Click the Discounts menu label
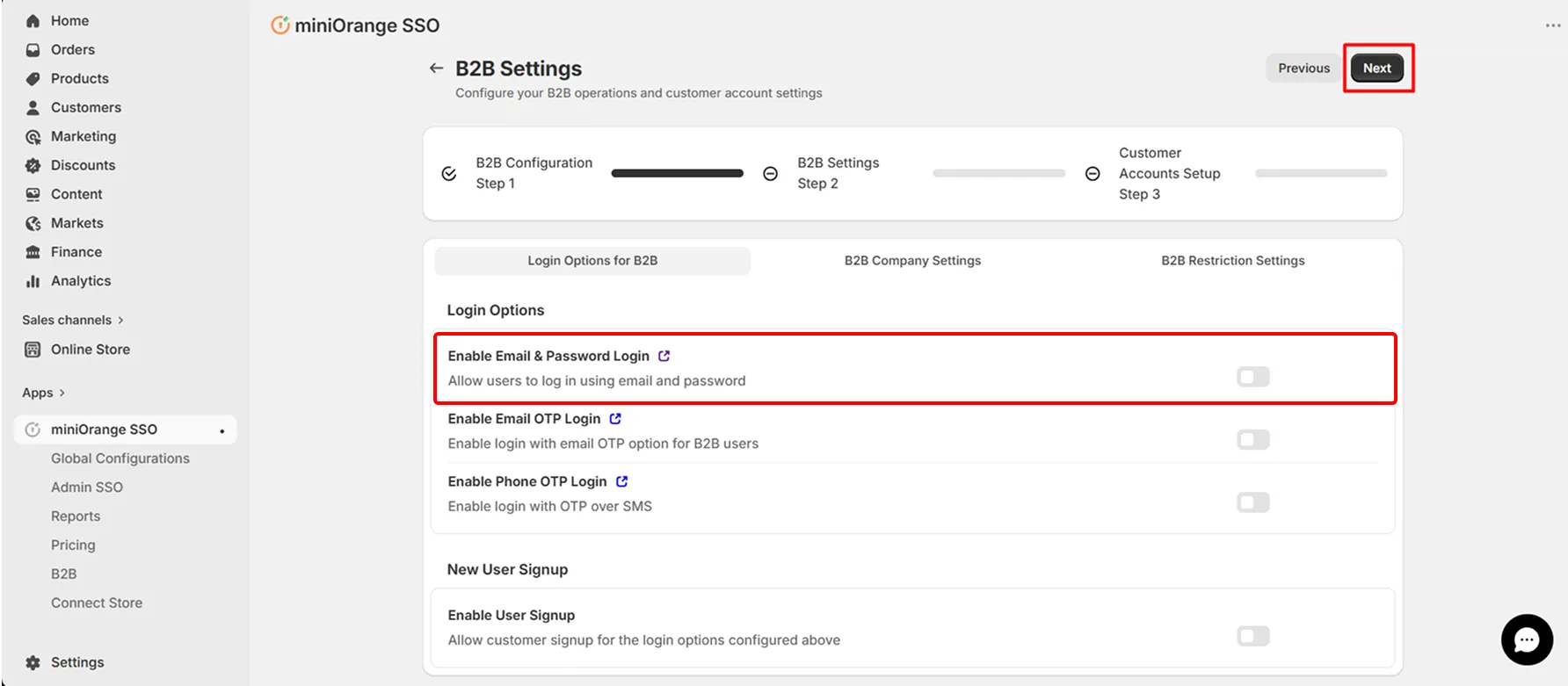 pyautogui.click(x=83, y=166)
